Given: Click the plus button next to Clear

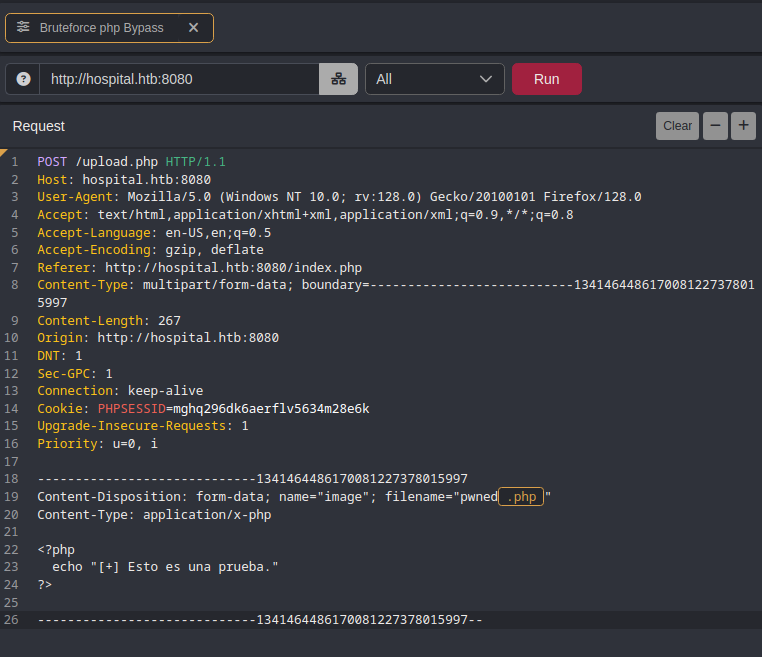Looking at the screenshot, I should point(744,126).
